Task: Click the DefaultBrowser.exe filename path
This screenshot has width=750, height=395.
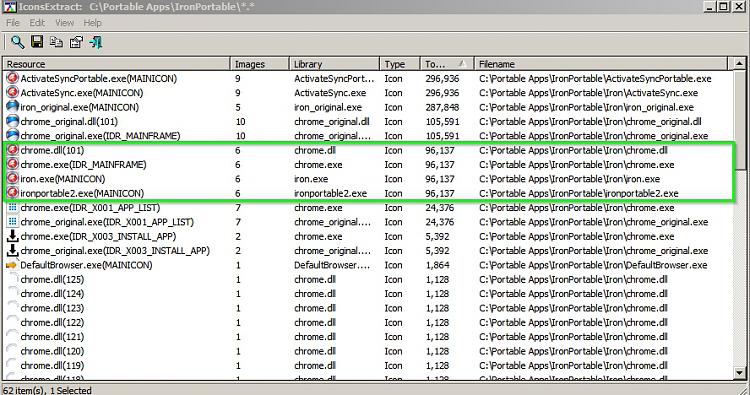Action: tap(593, 265)
